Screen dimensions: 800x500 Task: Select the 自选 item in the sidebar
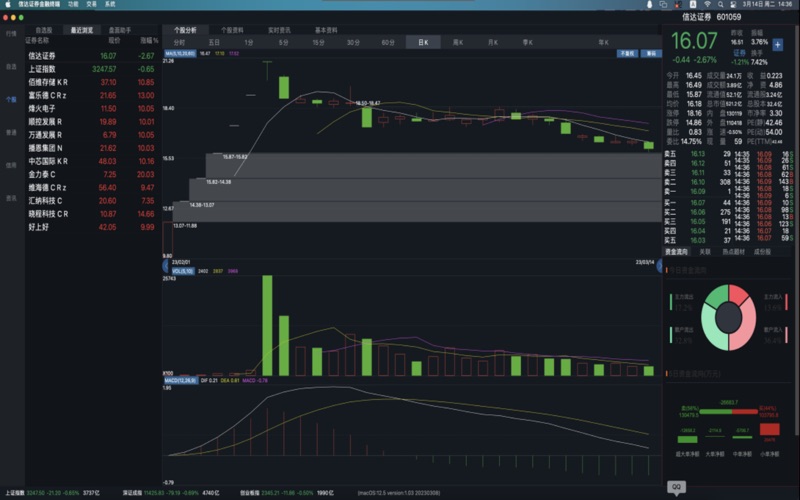[x=11, y=67]
